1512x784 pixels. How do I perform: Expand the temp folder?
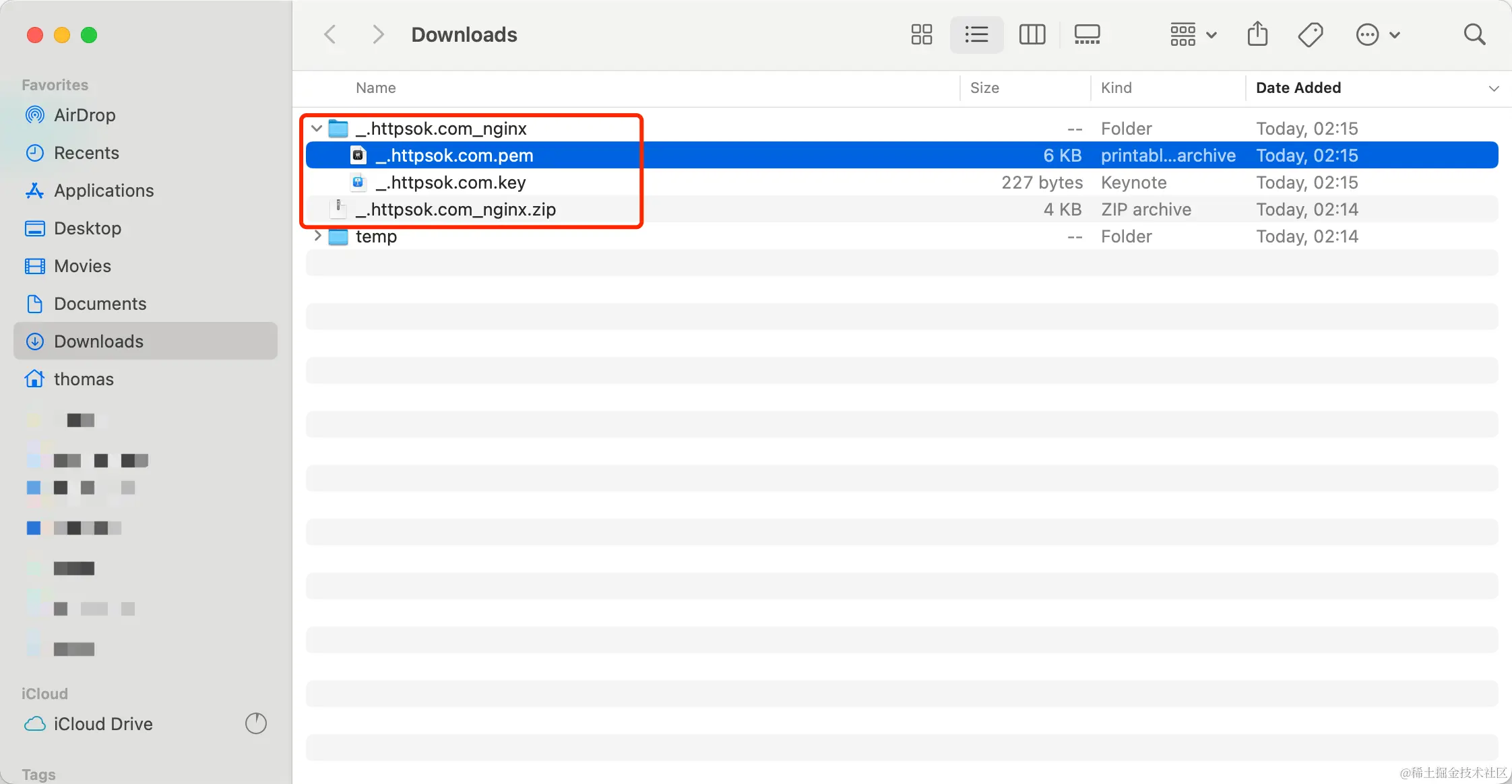click(x=317, y=236)
